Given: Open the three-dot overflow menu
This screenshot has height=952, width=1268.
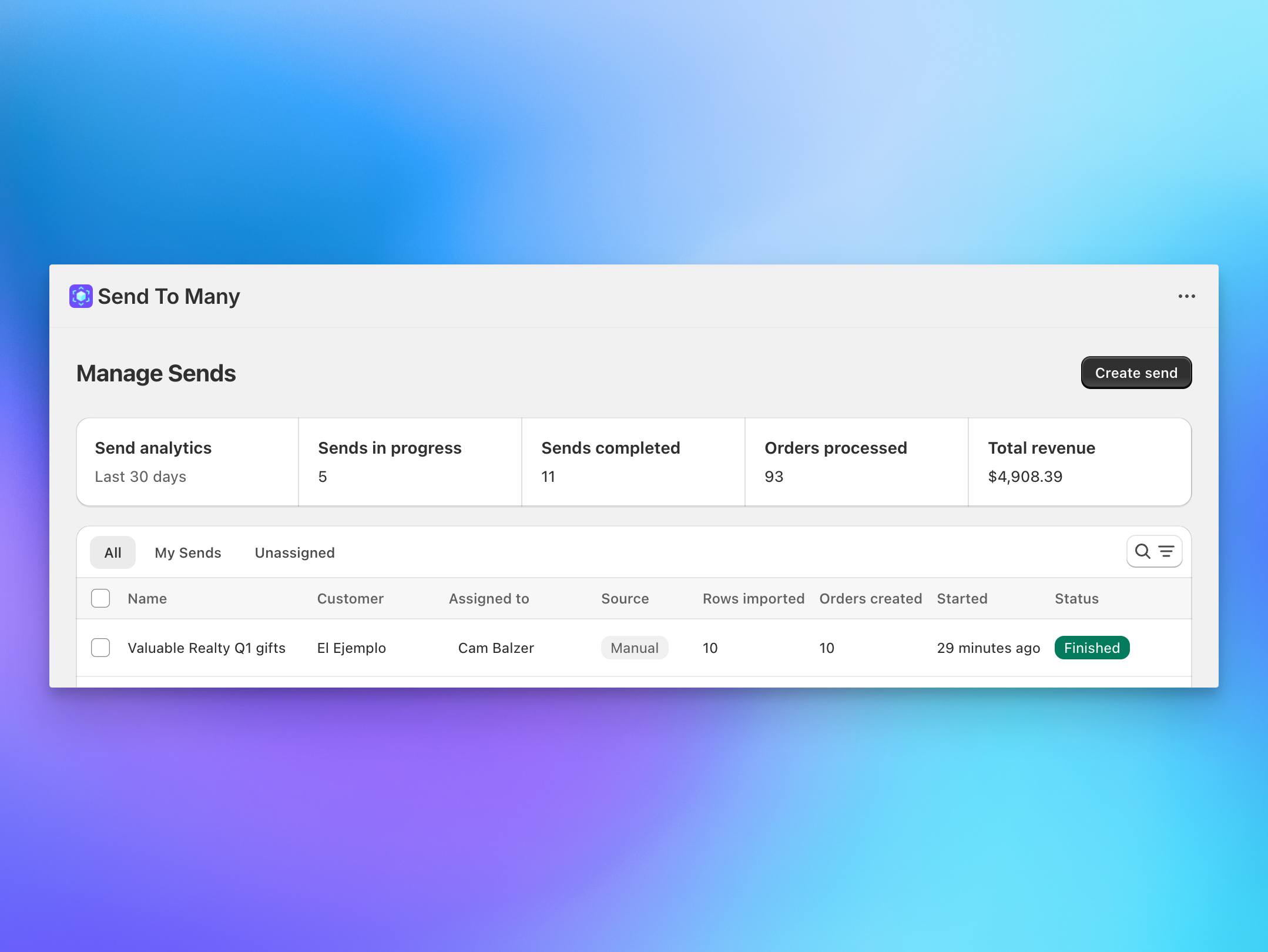Looking at the screenshot, I should pos(1188,296).
